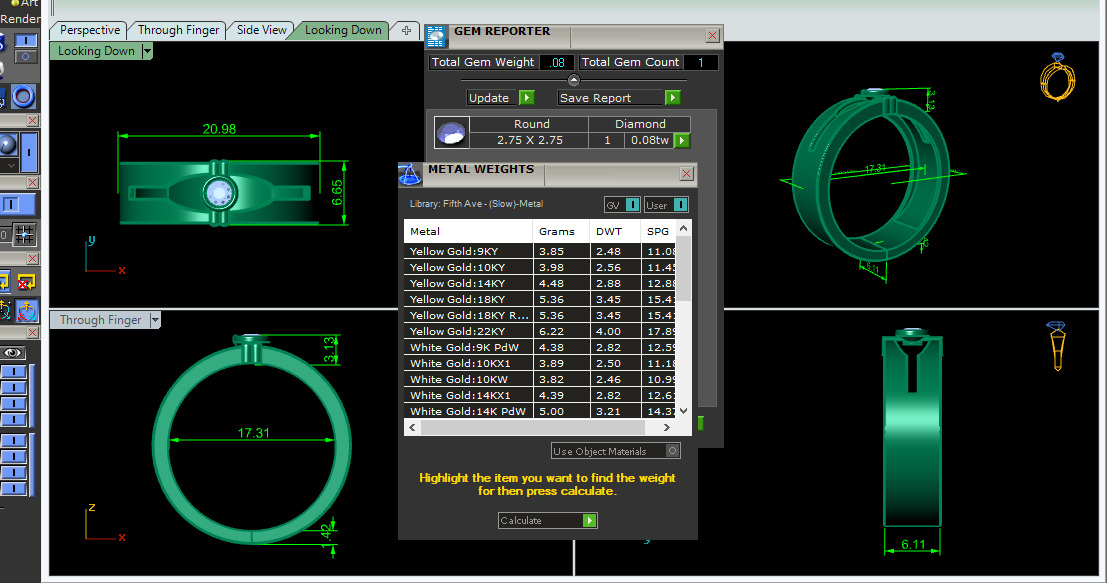This screenshot has height=583, width=1107.
Task: Click the Gem Reporter gem icon
Action: (x=436, y=36)
